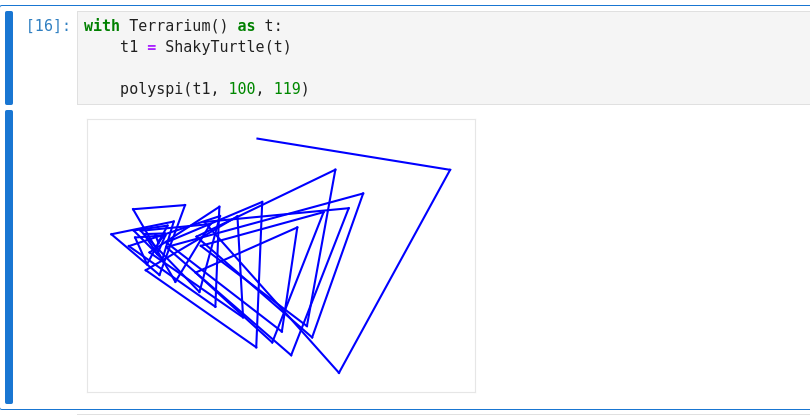This screenshot has height=415, width=810.
Task: Click the t1 argument inside polyspi call
Action: (201, 89)
